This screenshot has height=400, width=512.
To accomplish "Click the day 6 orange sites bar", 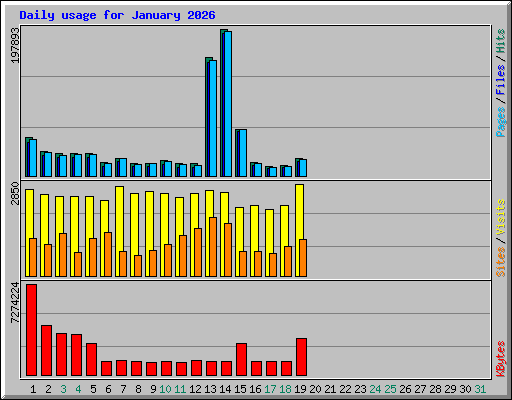I will point(108,254).
